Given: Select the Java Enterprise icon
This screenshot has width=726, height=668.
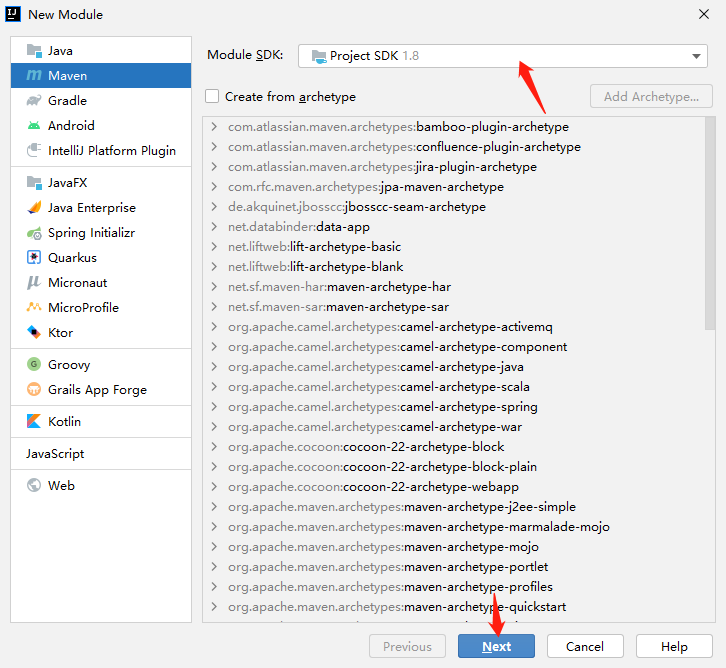Looking at the screenshot, I should 34,207.
